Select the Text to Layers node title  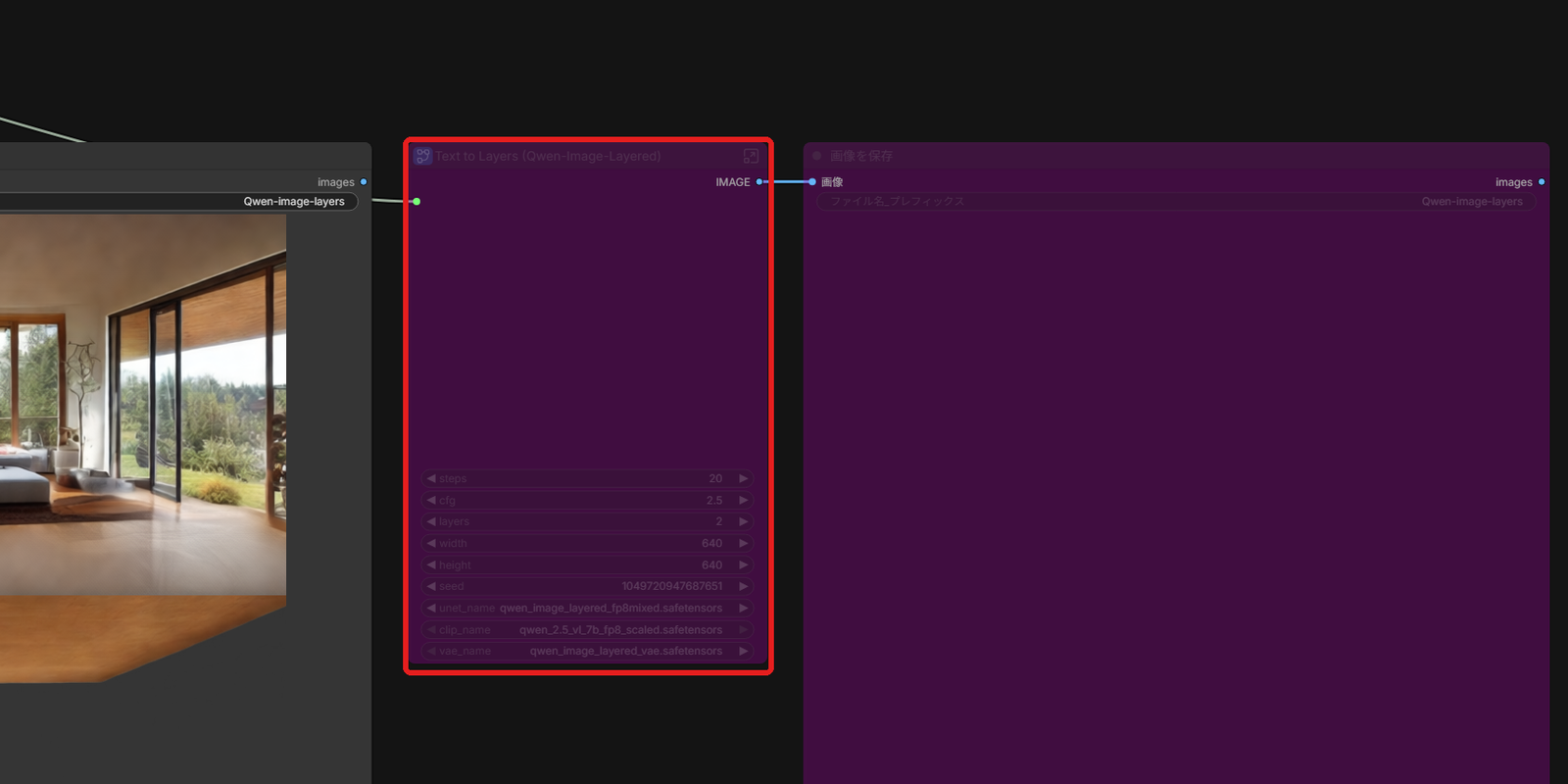(x=548, y=156)
